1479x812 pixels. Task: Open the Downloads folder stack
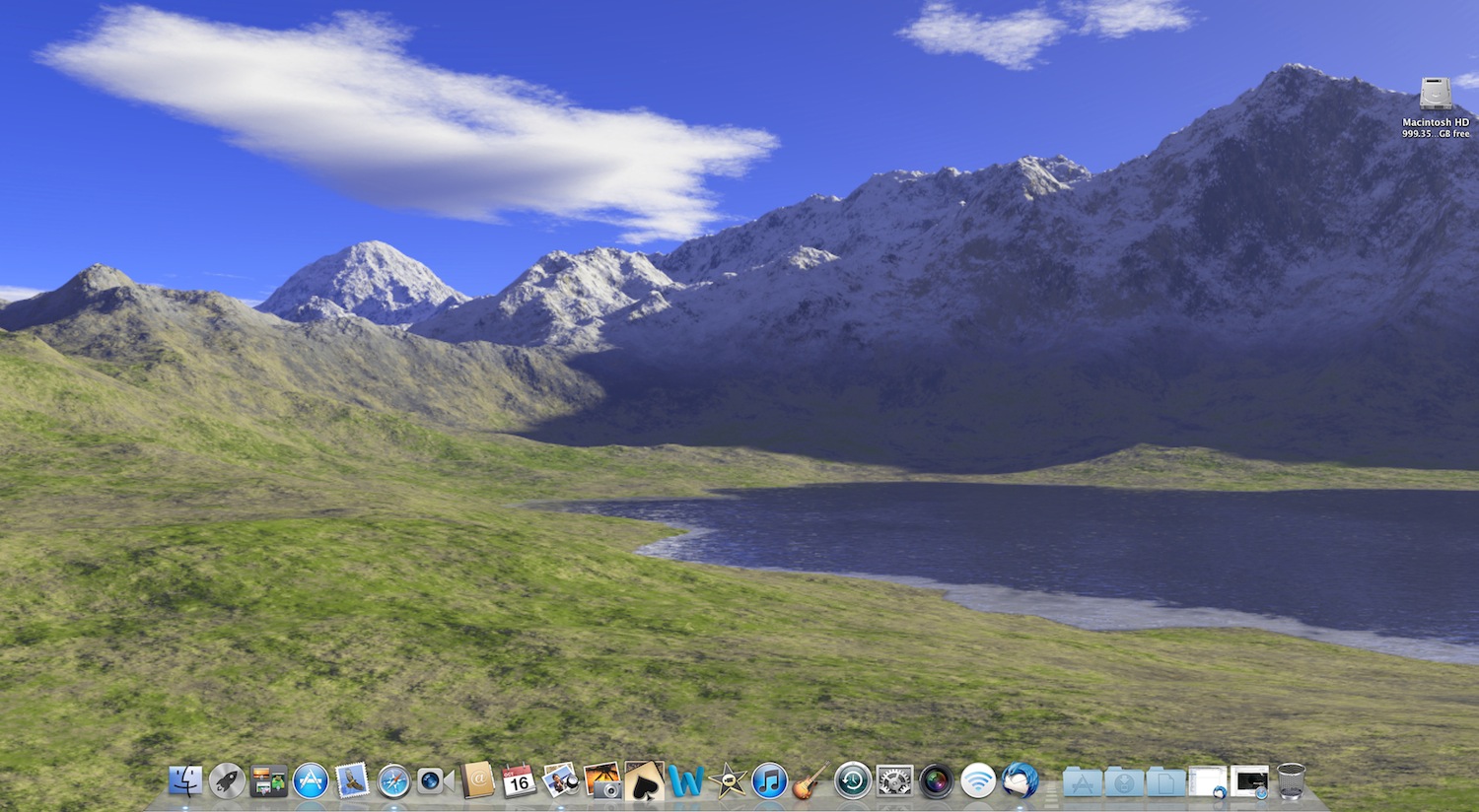1124,782
